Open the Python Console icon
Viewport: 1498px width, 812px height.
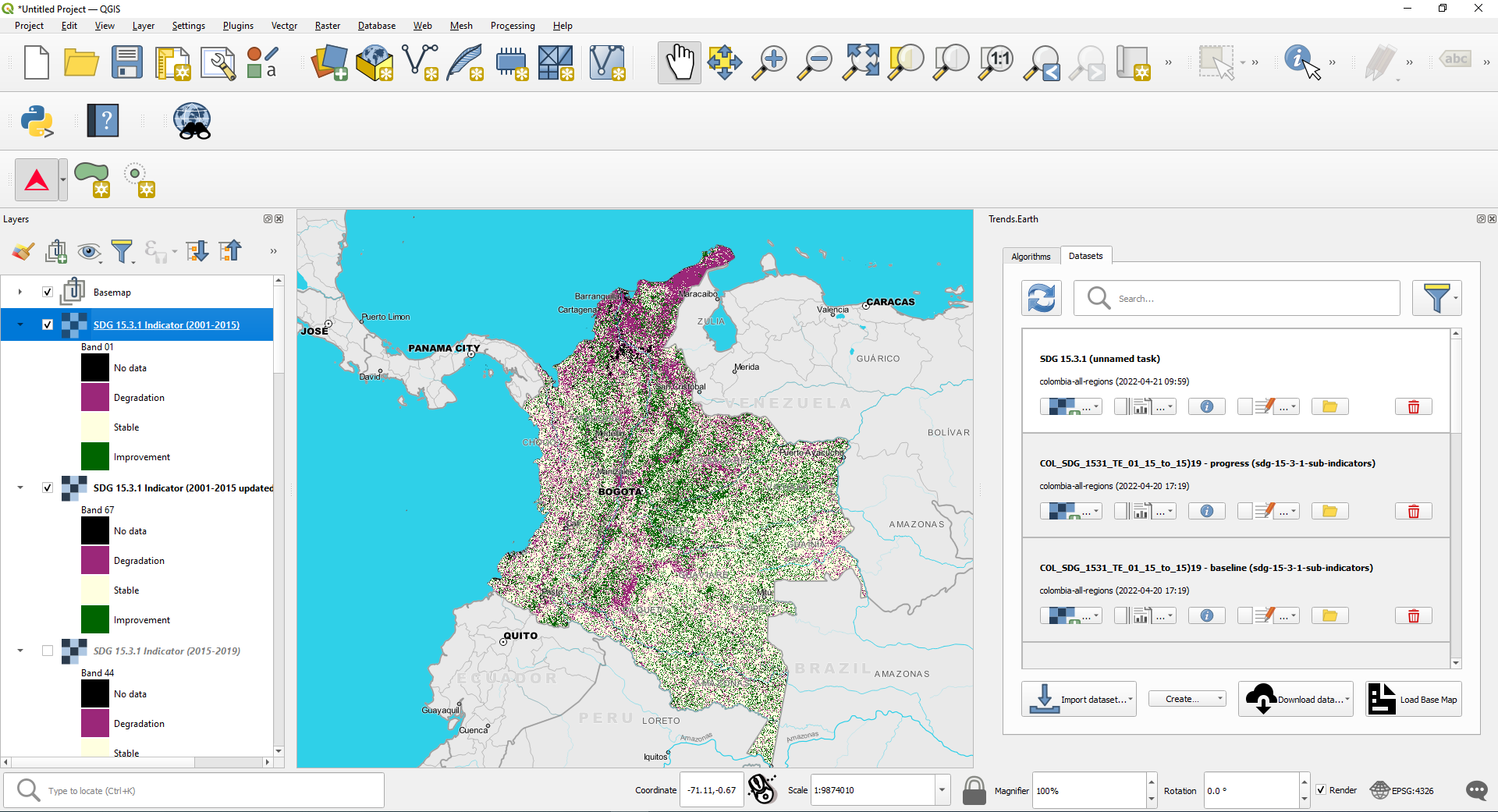[x=37, y=122]
